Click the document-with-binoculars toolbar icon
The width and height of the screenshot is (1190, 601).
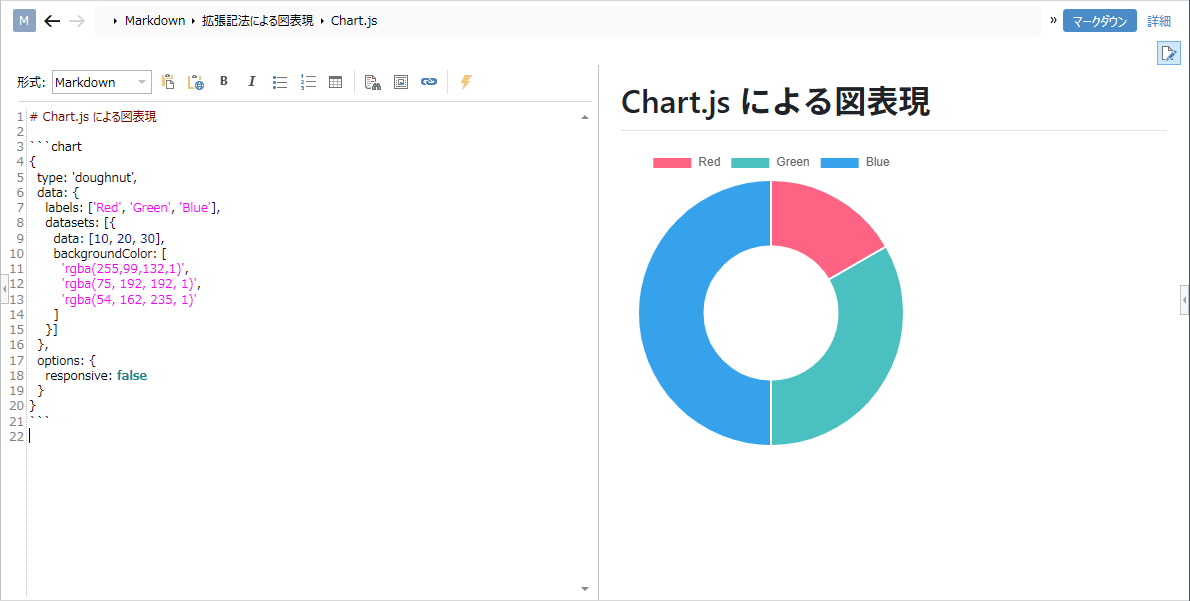[x=373, y=82]
